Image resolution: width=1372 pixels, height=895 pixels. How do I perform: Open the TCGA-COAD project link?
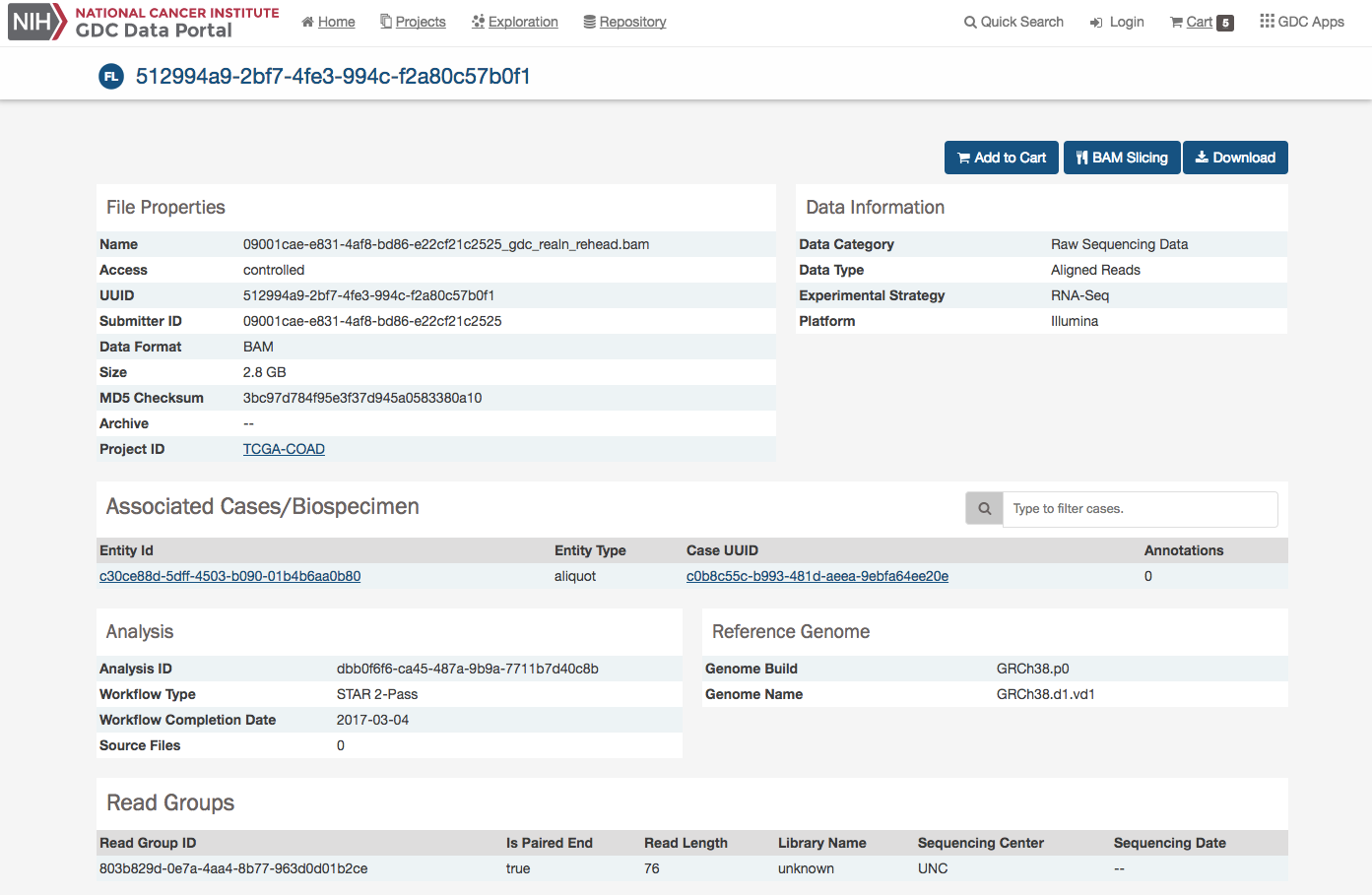pos(284,449)
